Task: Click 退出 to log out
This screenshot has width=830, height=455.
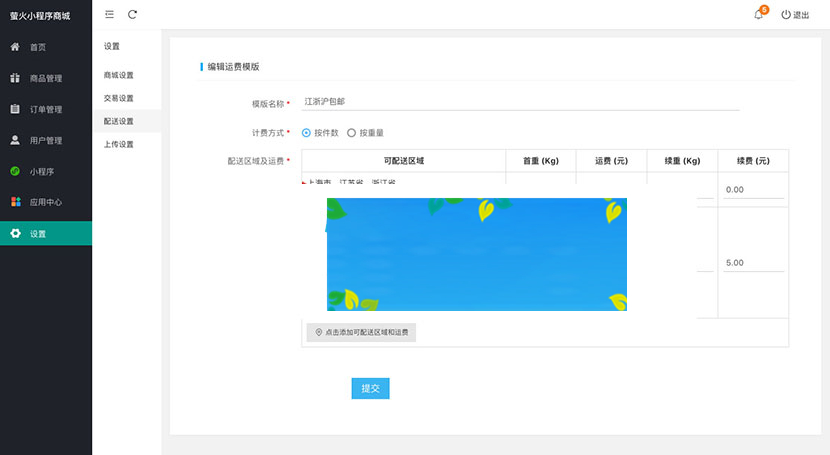Action: [x=795, y=15]
